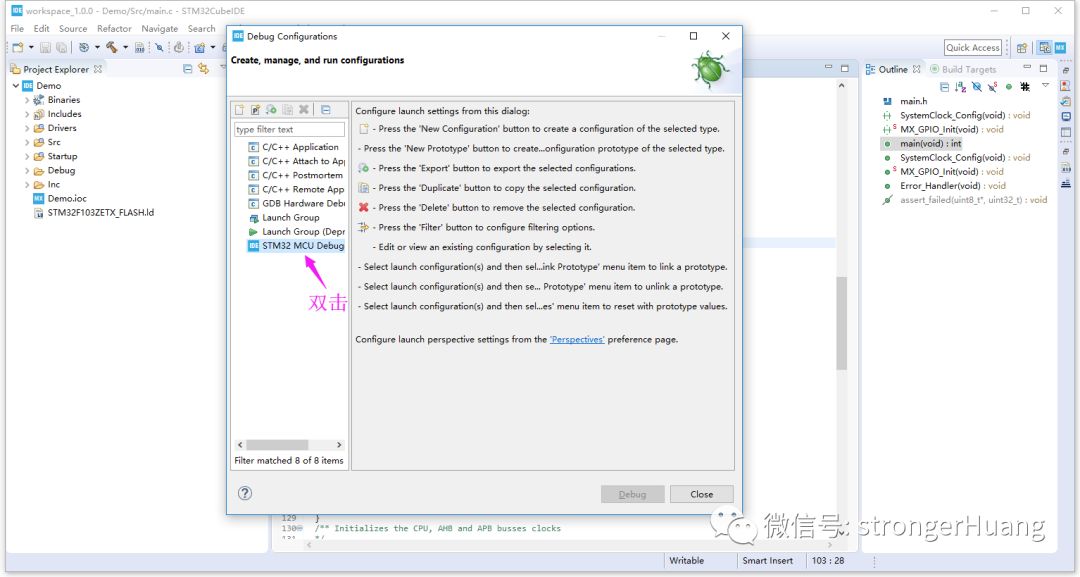Expand the Drivers folder
Screen dimensions: 1080x577
pyautogui.click(x=27, y=128)
